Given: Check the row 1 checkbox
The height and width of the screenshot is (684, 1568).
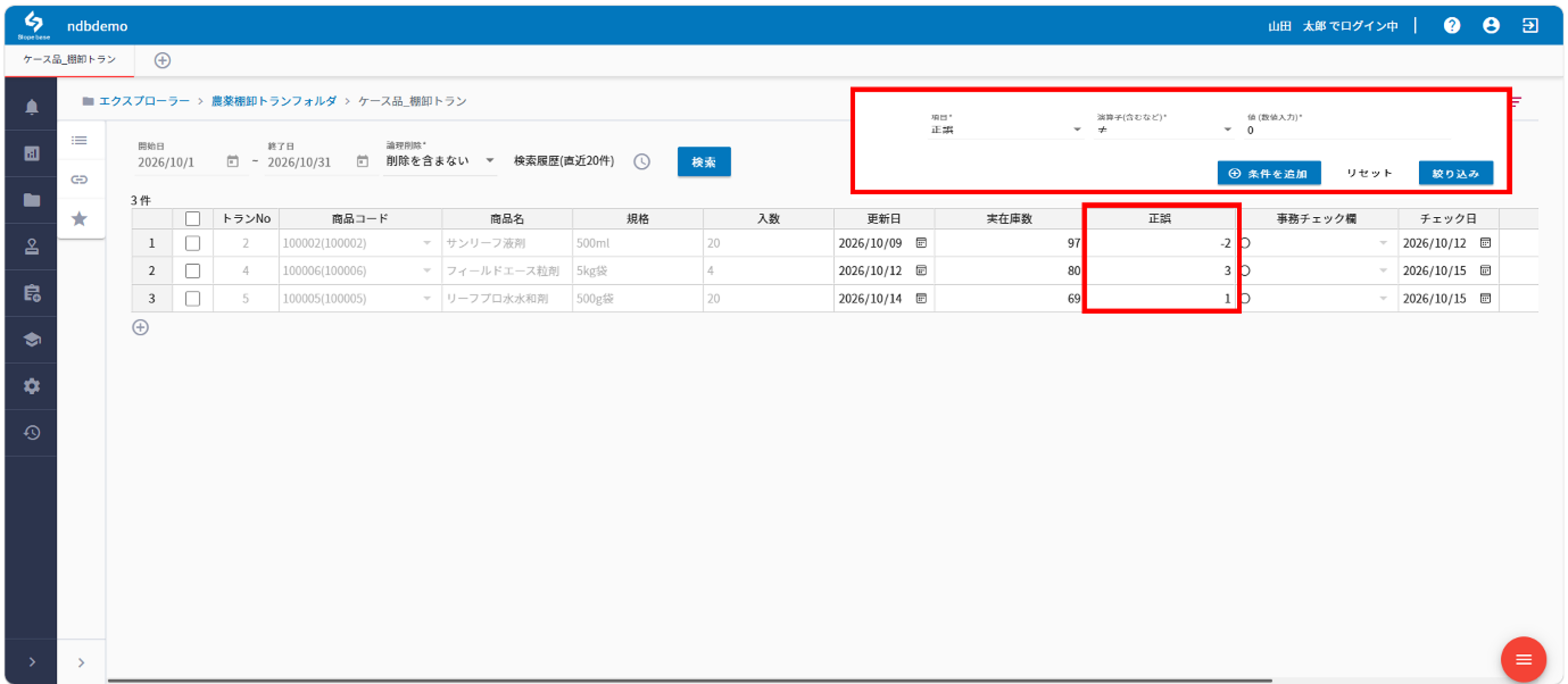Looking at the screenshot, I should (x=192, y=244).
